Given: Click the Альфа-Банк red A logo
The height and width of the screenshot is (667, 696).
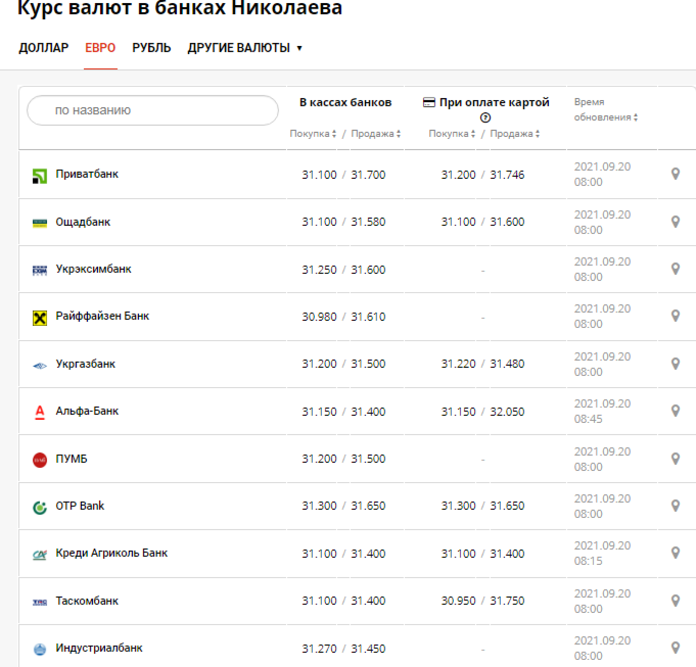Looking at the screenshot, I should (40, 413).
